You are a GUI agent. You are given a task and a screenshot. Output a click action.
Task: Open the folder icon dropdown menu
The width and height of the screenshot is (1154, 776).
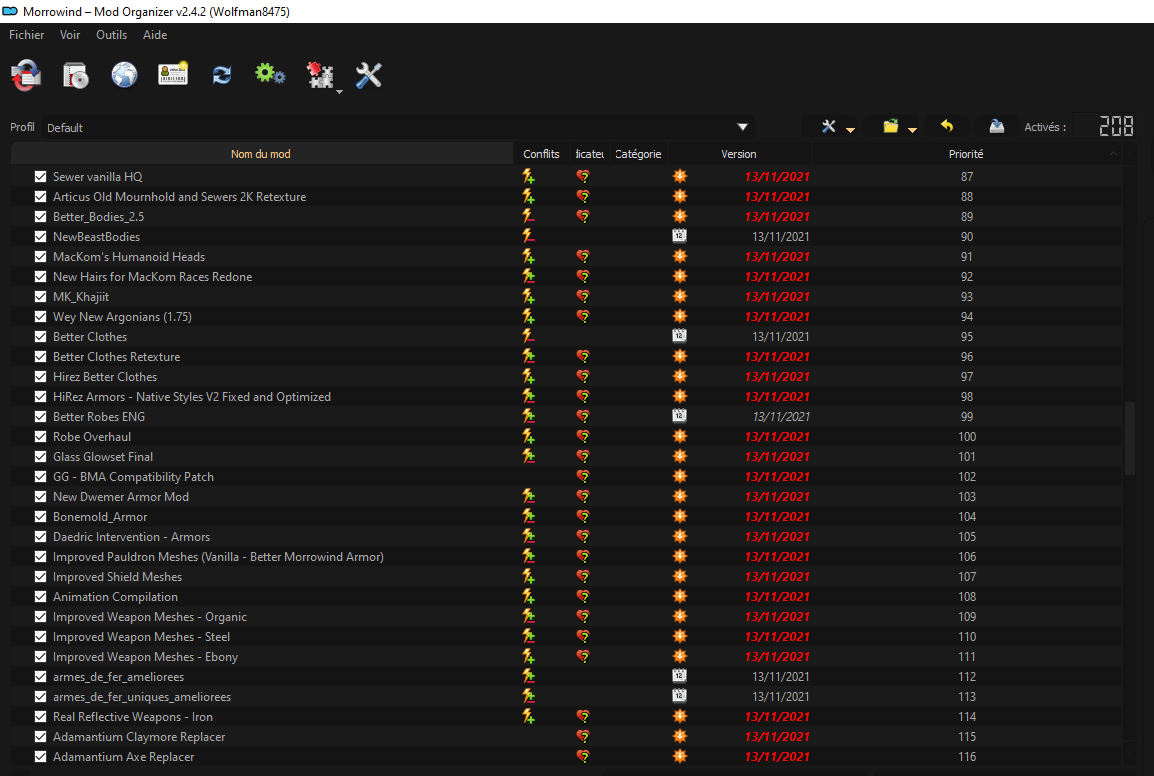pos(899,127)
